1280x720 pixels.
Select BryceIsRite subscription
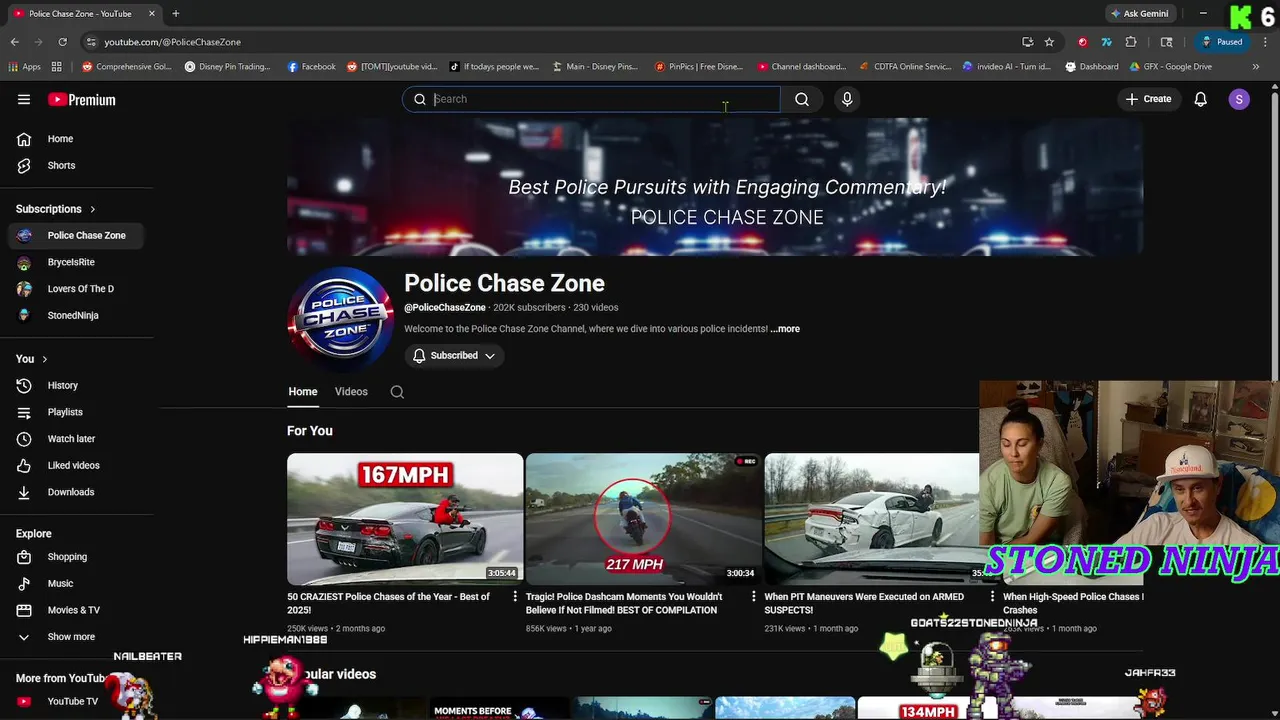[x=76, y=262]
